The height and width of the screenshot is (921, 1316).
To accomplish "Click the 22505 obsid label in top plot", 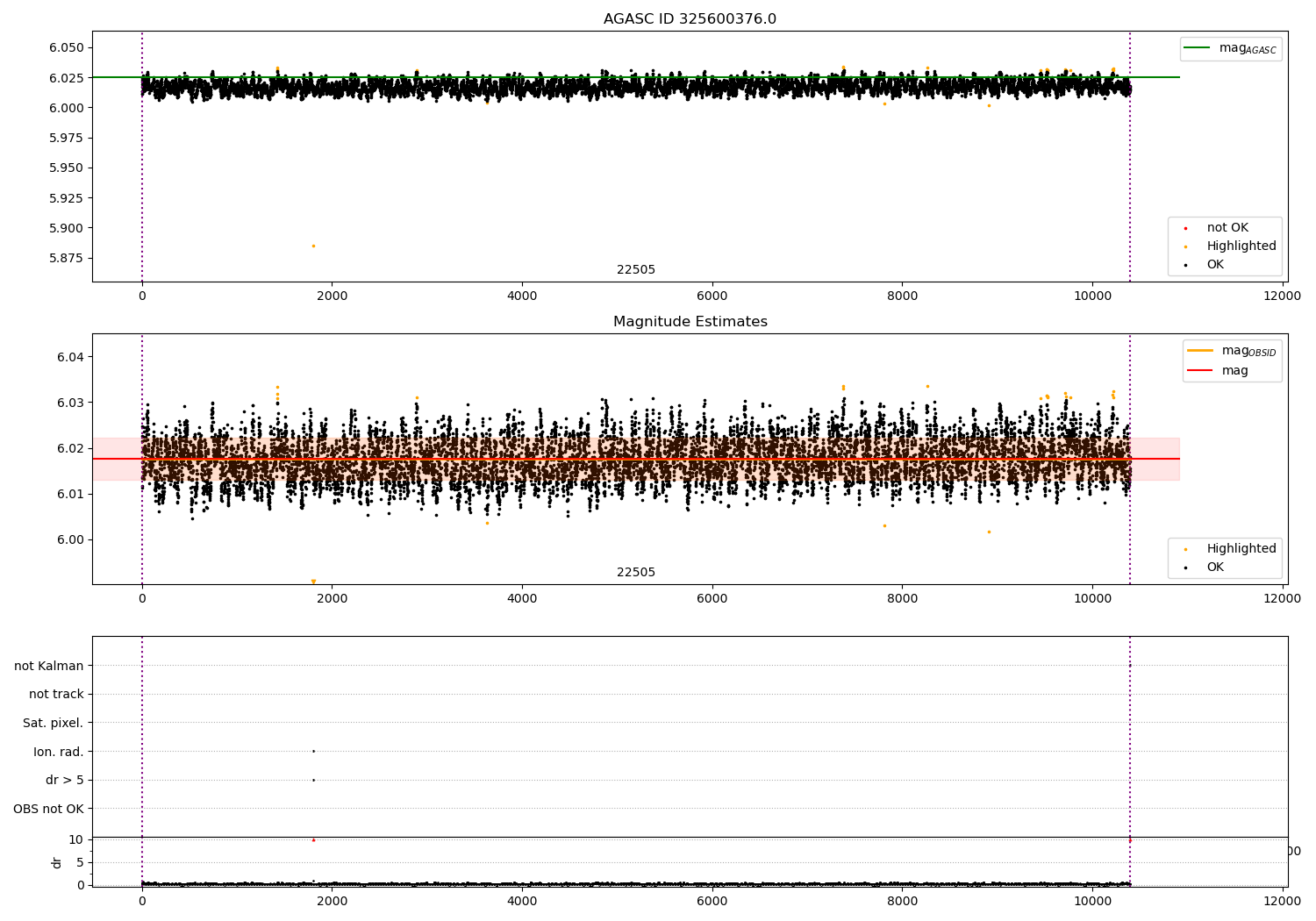I will coord(636,269).
